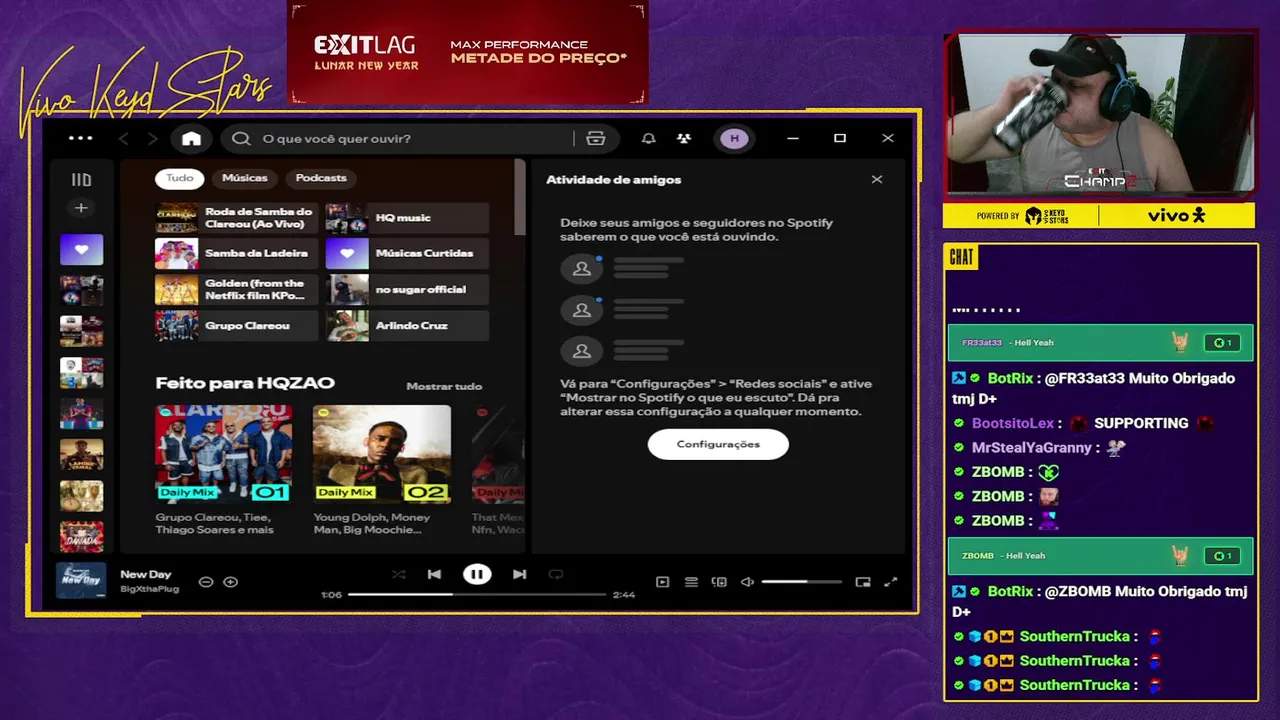Click track duration 2:44
Image resolution: width=1280 pixels, height=720 pixels.
coord(624,594)
